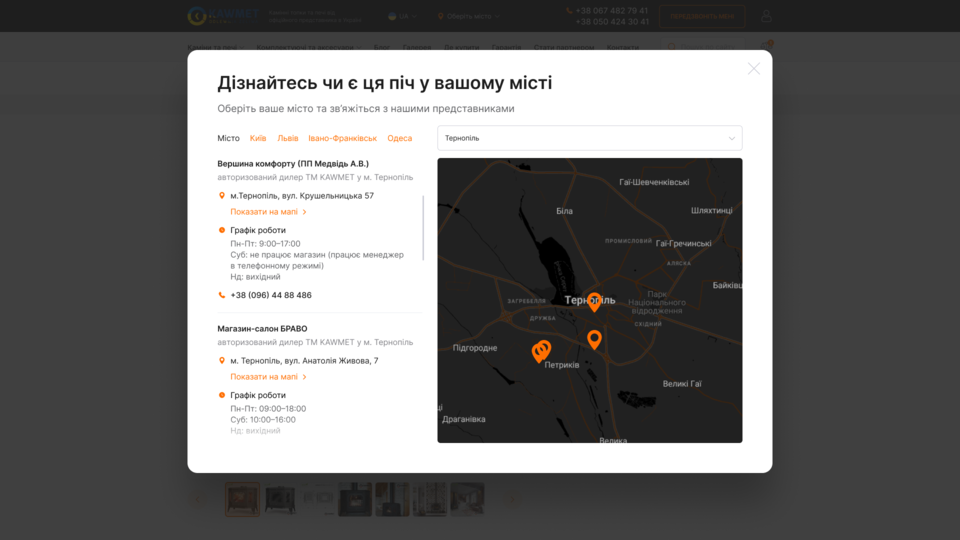Select first stove thumbnail in gallery
Image resolution: width=960 pixels, height=540 pixels.
(x=242, y=499)
